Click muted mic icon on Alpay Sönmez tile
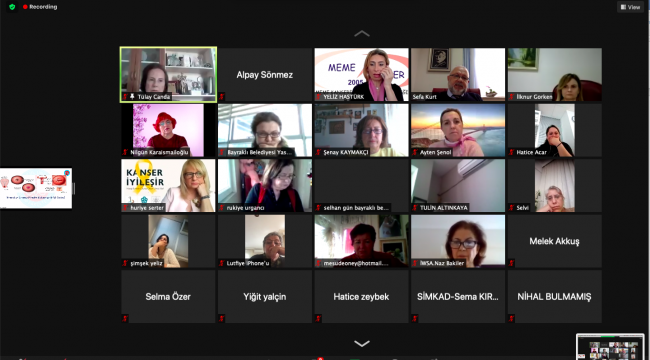The height and width of the screenshot is (360, 650). 222,97
